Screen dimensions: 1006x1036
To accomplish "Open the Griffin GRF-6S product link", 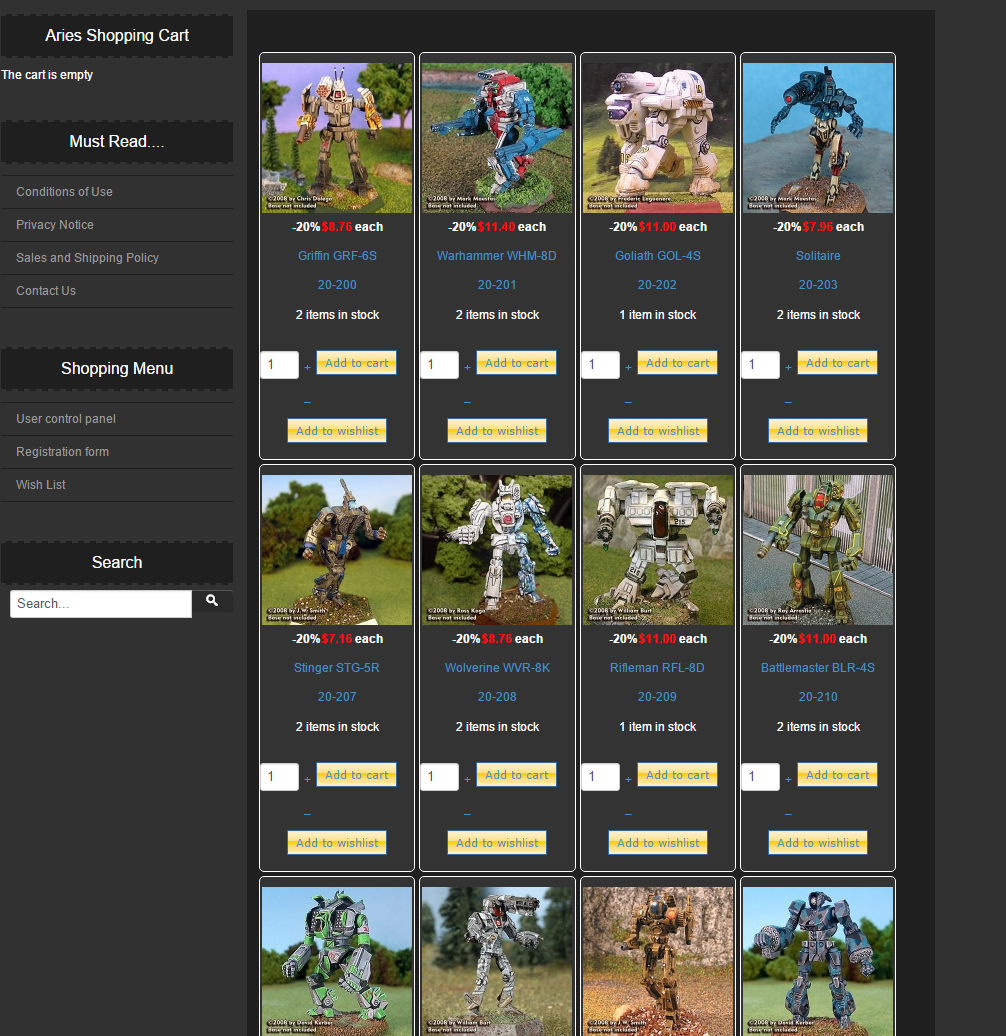I will (x=337, y=256).
